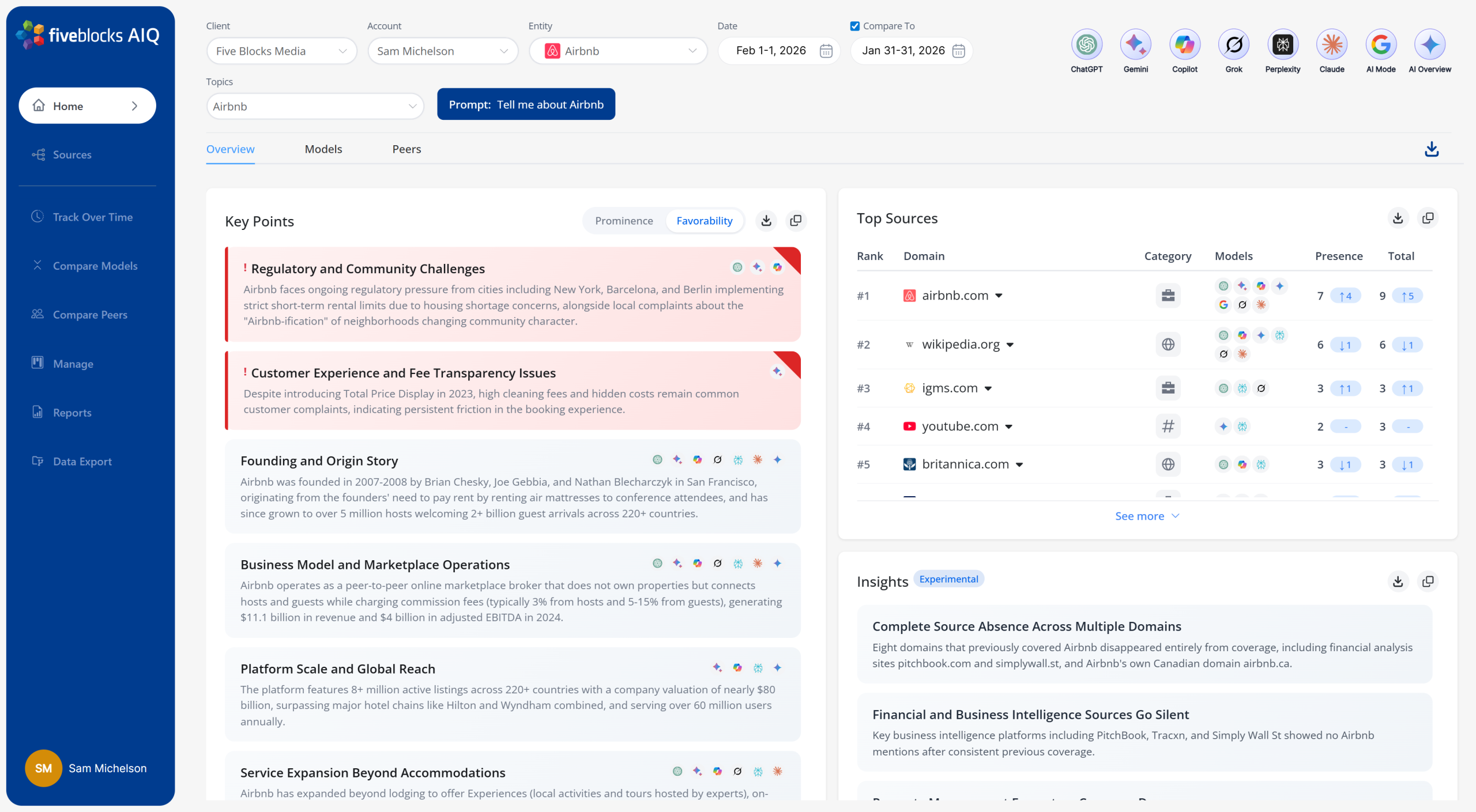Screen dimensions: 1476x812
Task: Open calendar for Feb 1-1 date
Action: (x=826, y=51)
